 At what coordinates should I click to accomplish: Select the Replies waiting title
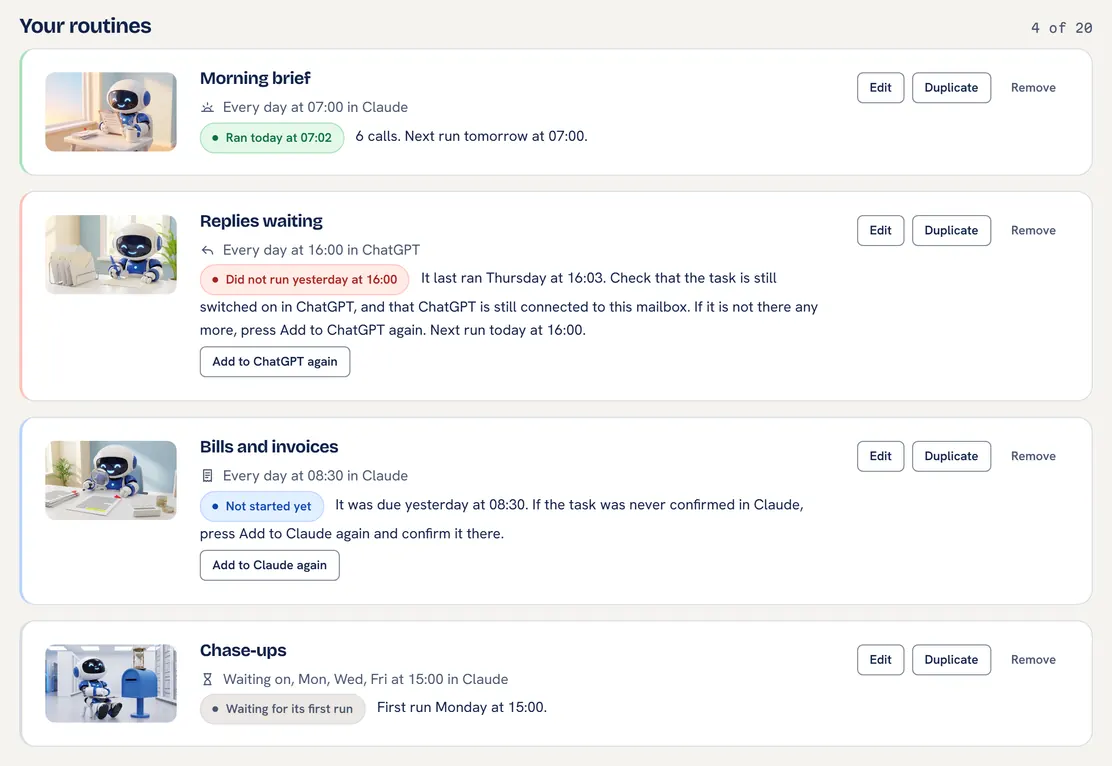pos(261,221)
